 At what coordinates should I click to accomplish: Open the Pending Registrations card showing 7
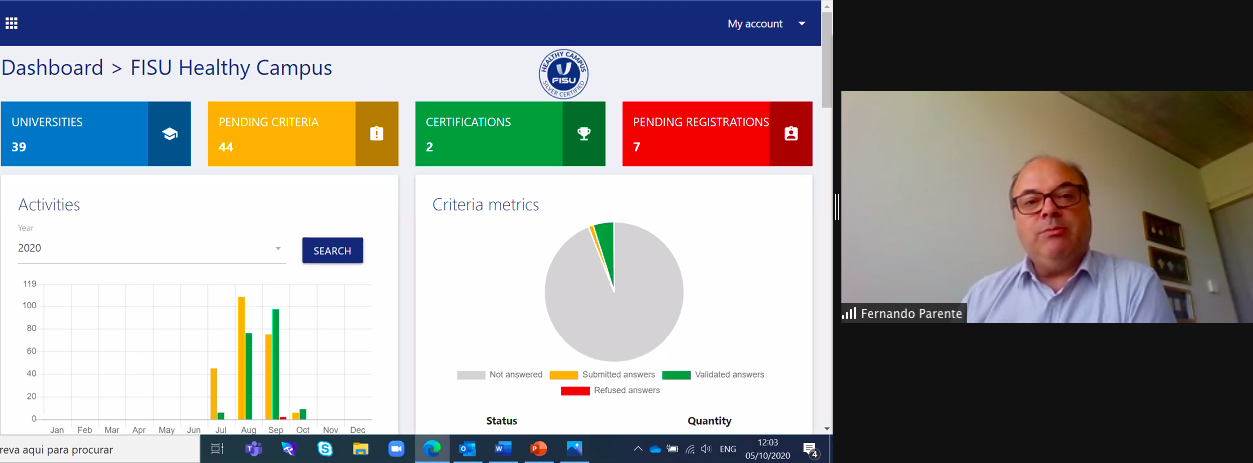(x=718, y=134)
